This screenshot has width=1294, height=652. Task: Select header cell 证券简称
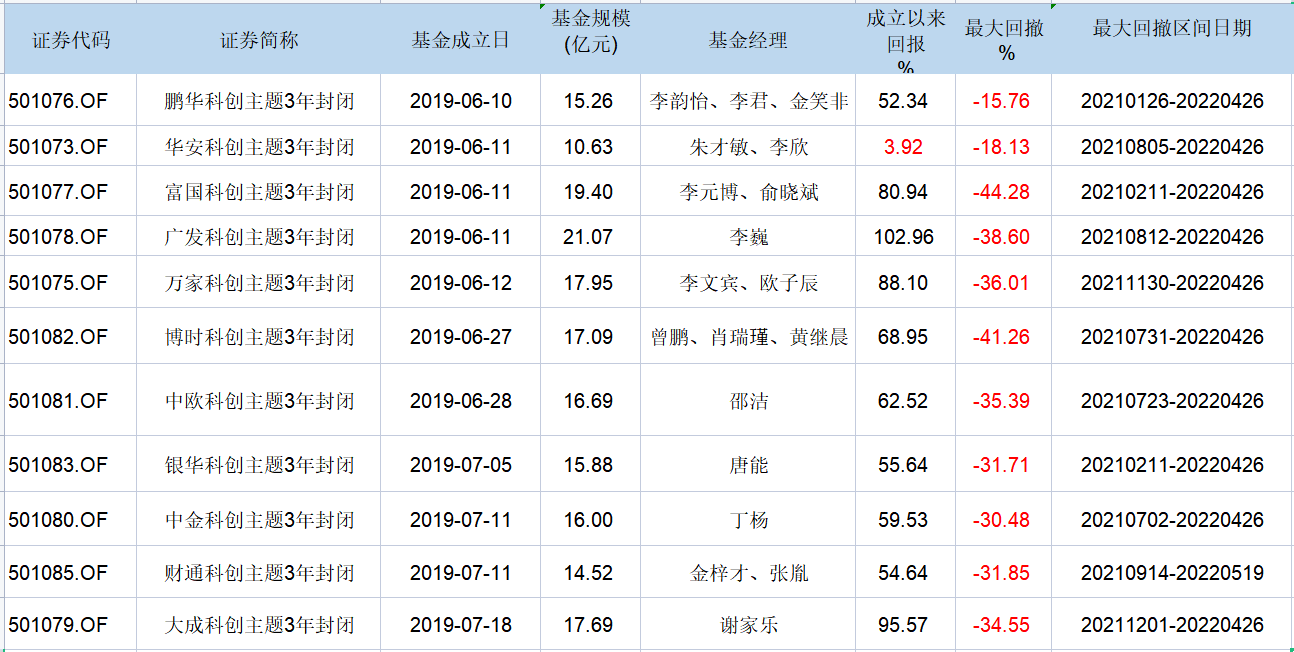pos(258,40)
